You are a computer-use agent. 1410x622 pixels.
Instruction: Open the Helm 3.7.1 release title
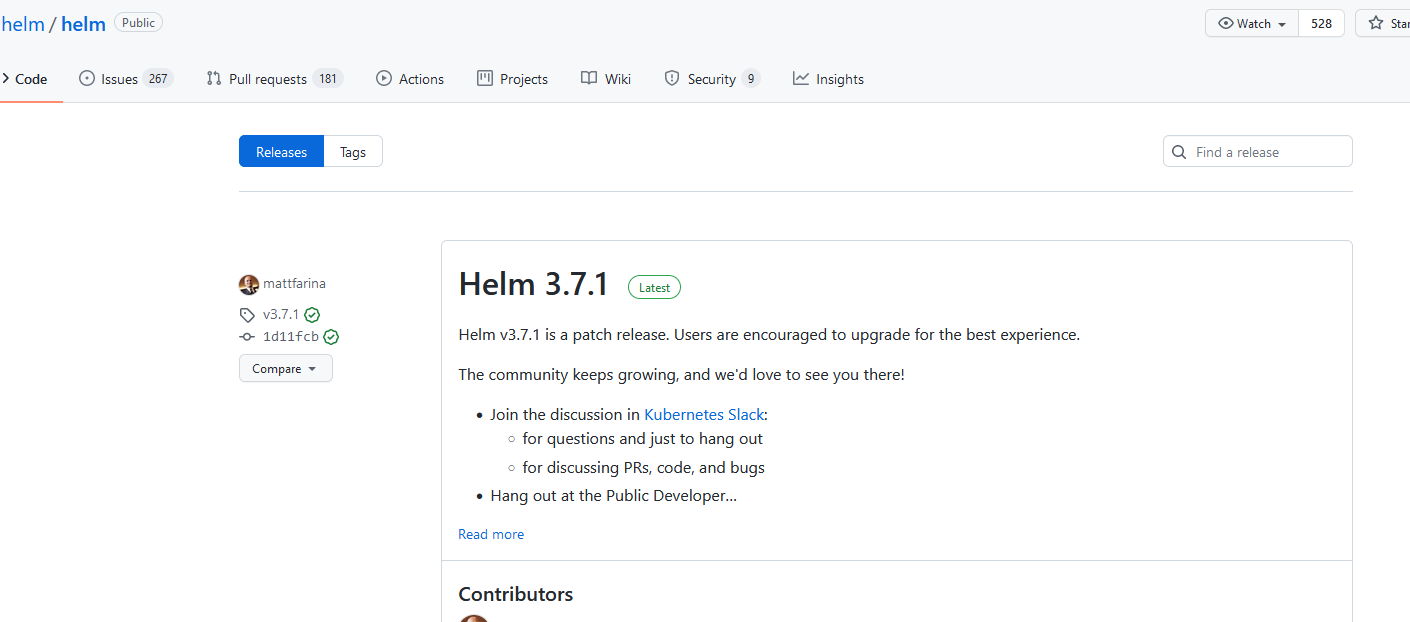(534, 285)
